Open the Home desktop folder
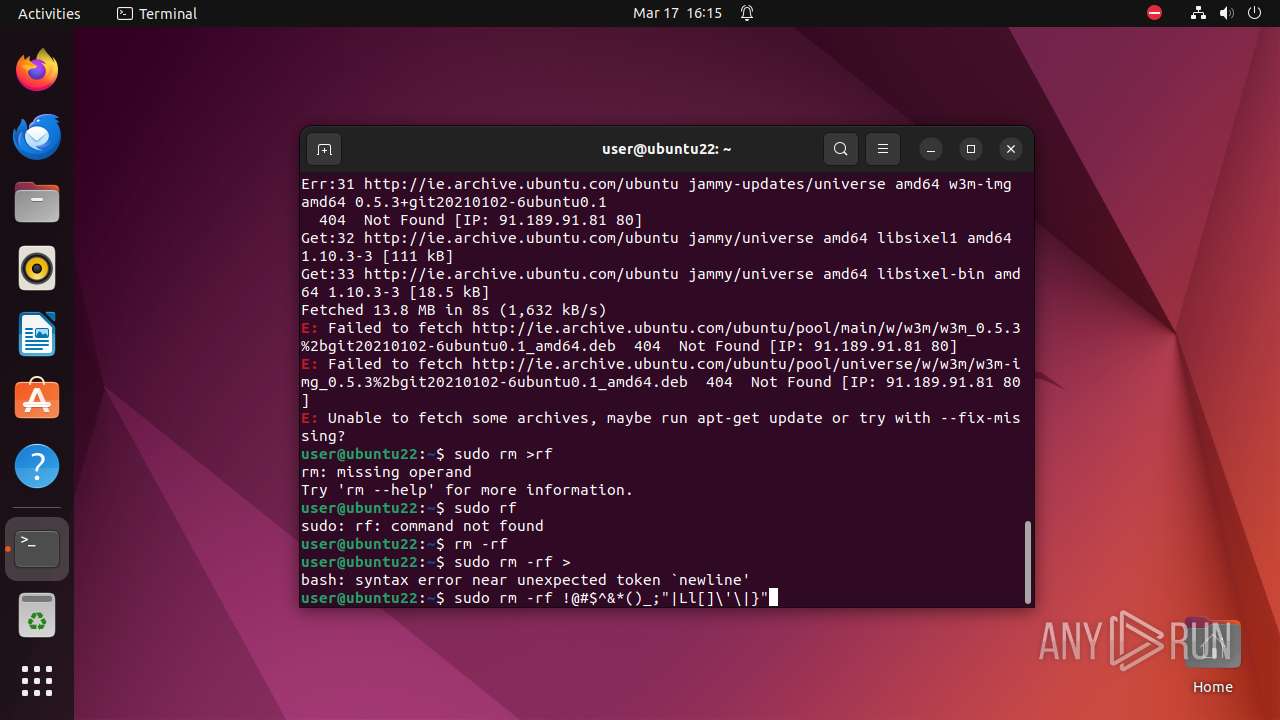 pyautogui.click(x=1212, y=657)
